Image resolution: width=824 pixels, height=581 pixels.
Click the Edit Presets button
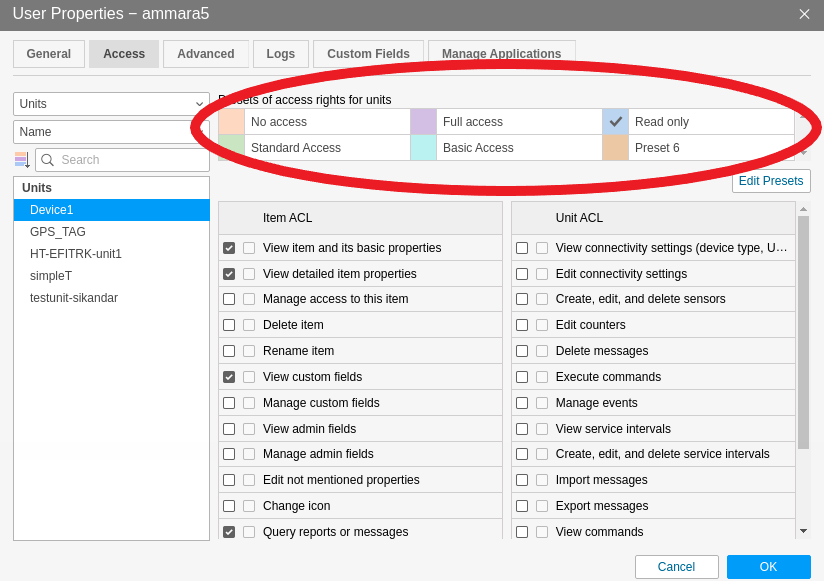point(770,181)
